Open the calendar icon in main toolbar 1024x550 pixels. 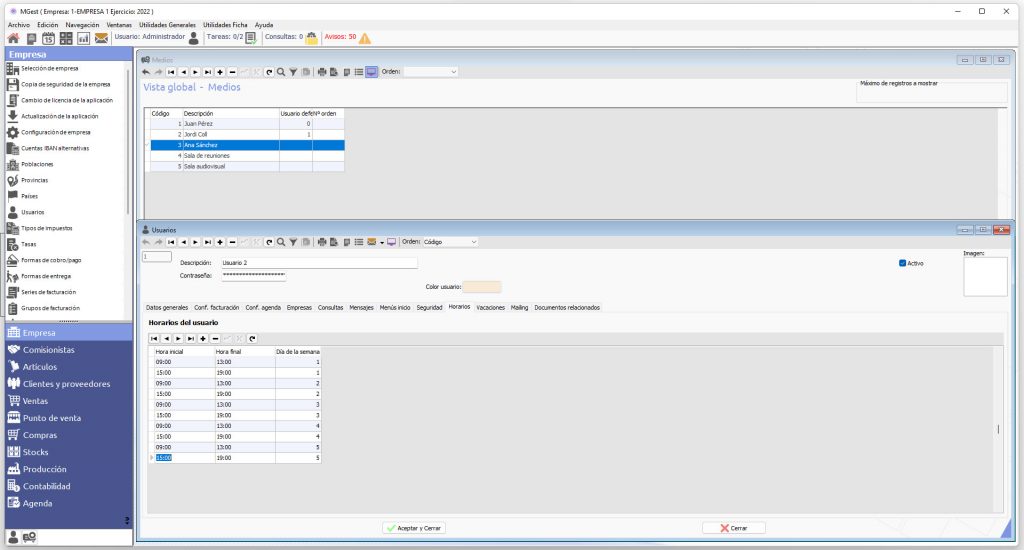[x=48, y=39]
